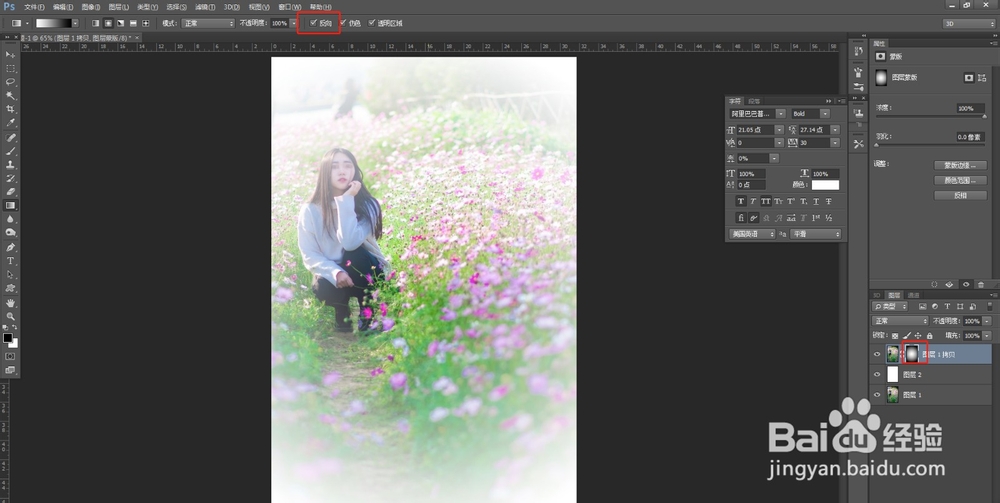Toggle the all caps TT button
1000x503 pixels.
pyautogui.click(x=766, y=201)
